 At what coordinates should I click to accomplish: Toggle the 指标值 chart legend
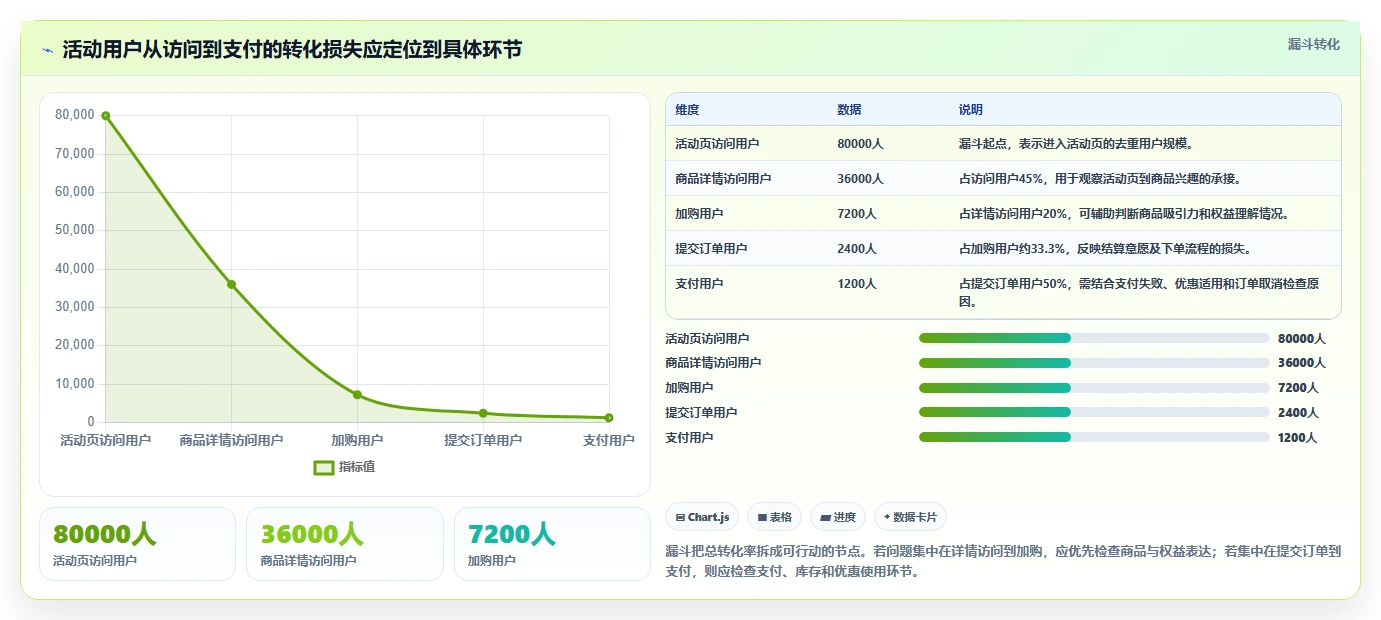point(344,467)
